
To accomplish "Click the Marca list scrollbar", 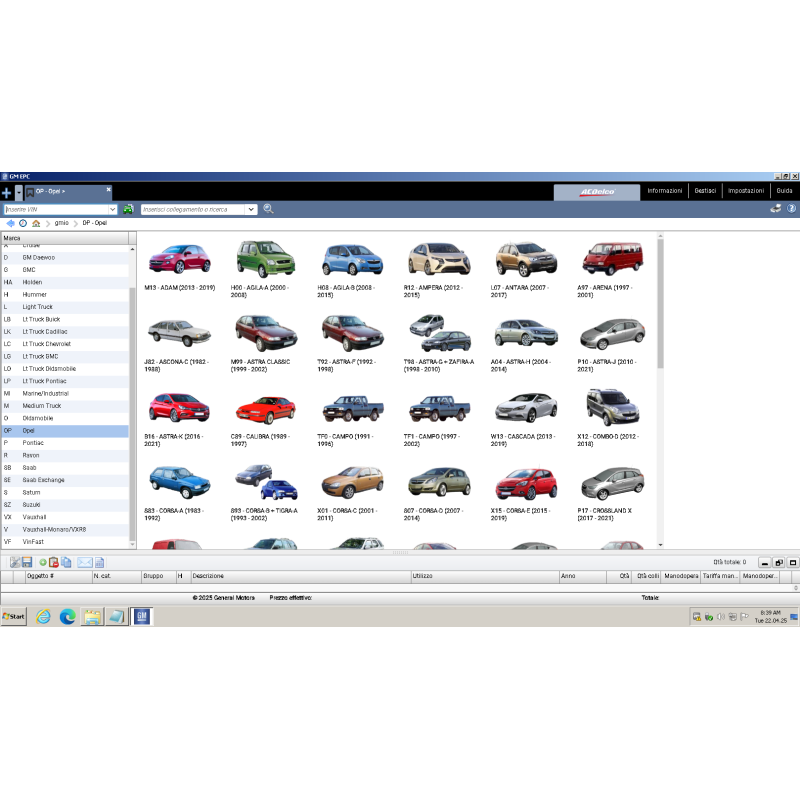I will tap(132, 413).
